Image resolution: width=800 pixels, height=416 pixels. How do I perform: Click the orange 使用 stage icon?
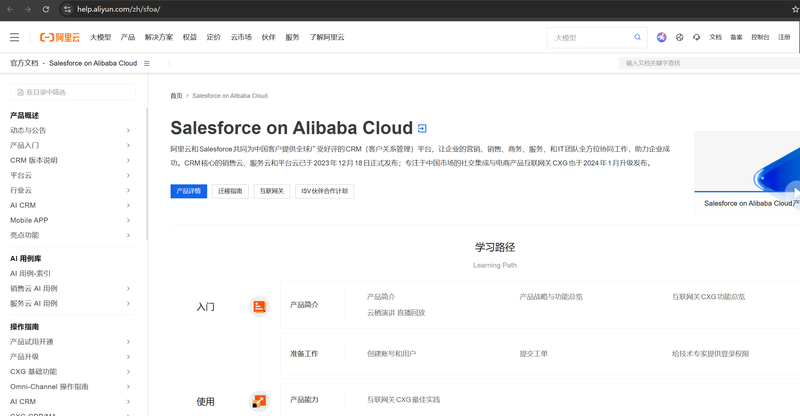pos(259,401)
